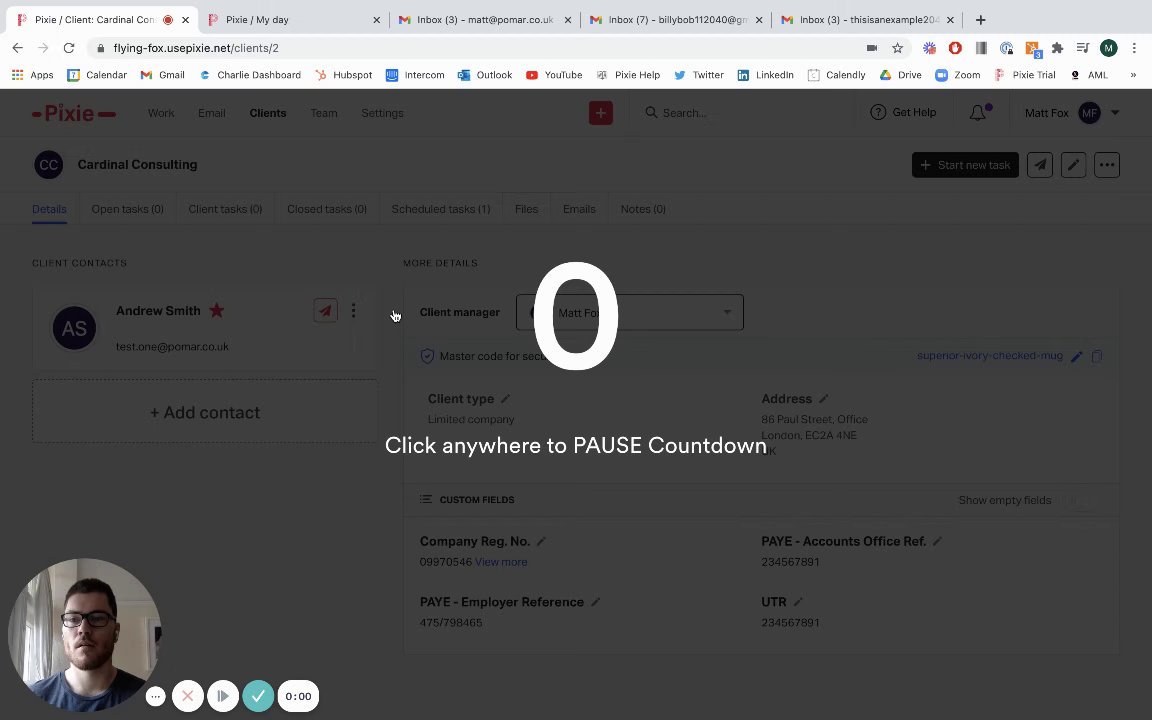Toggle Show empty fields switch

[x=1077, y=500]
